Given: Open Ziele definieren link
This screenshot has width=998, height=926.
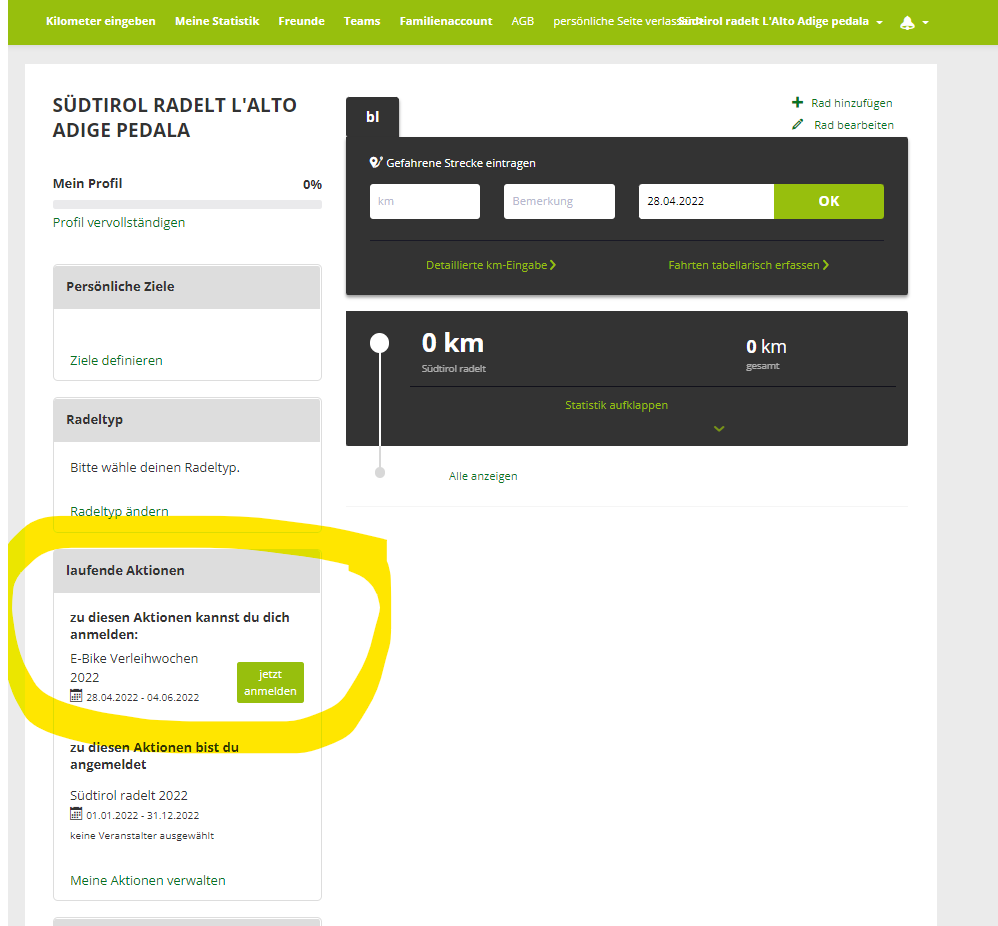Looking at the screenshot, I should coord(116,360).
